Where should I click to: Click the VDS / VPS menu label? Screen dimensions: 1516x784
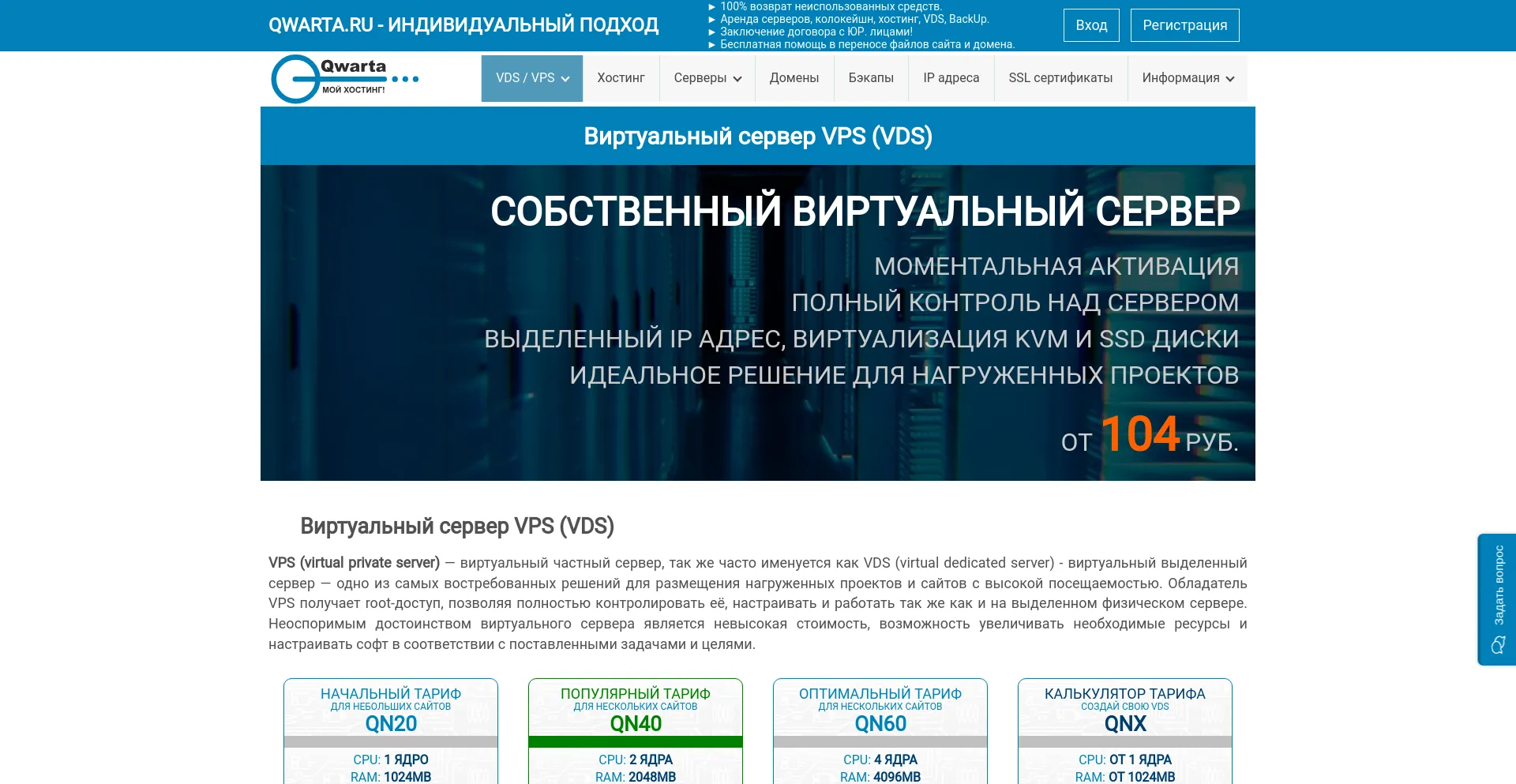[x=525, y=78]
